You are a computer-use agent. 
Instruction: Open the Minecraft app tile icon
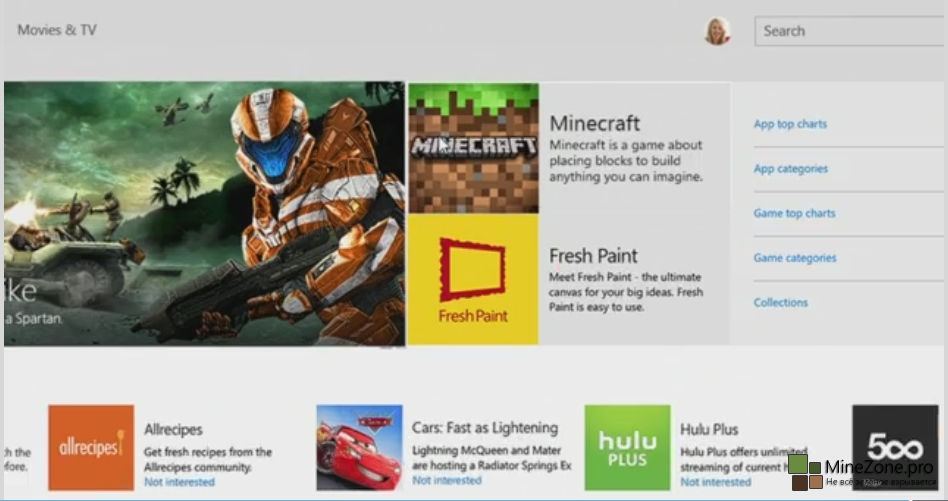(473, 148)
